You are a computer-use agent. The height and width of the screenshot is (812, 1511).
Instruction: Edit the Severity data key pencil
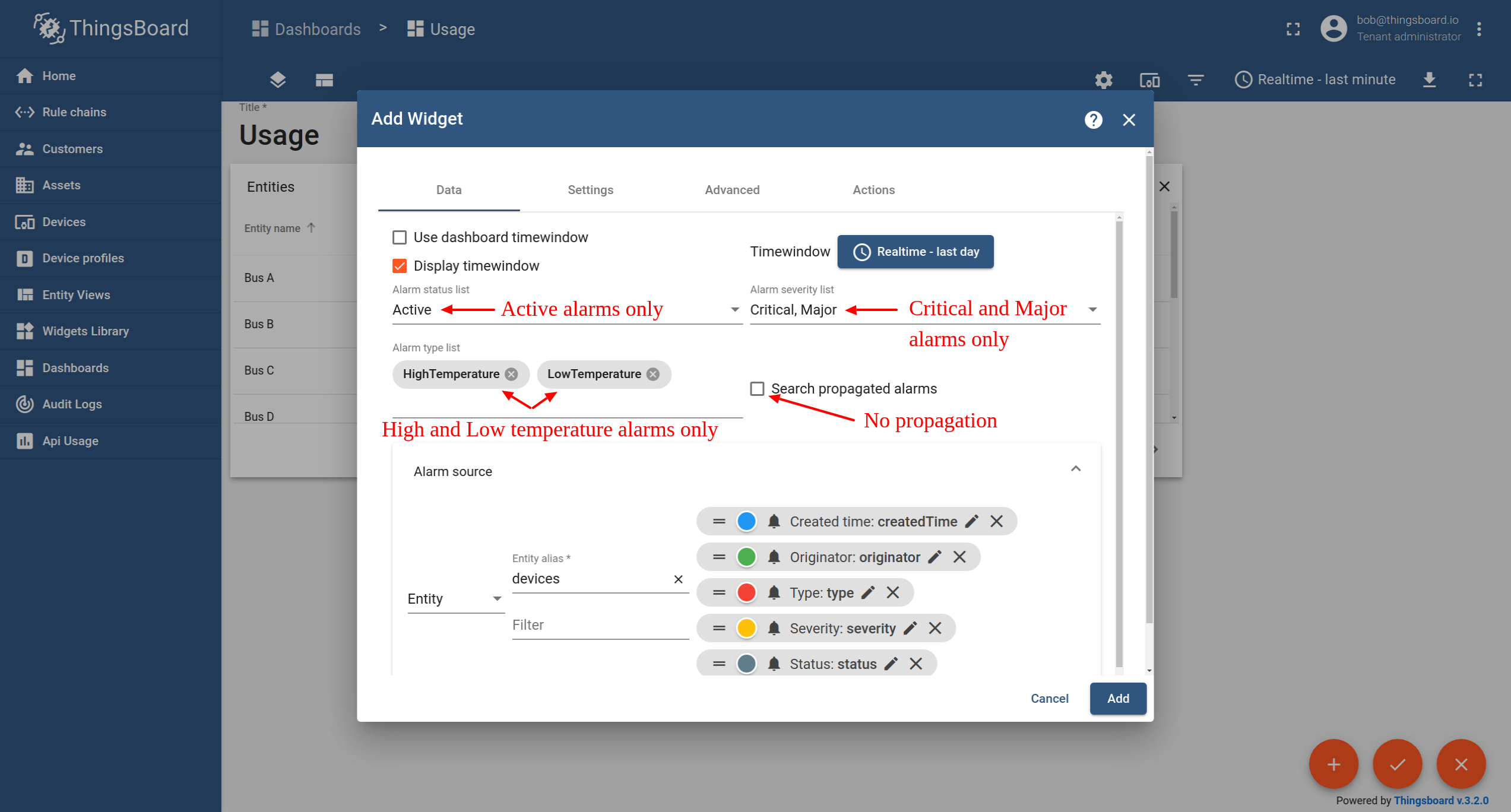(x=910, y=629)
